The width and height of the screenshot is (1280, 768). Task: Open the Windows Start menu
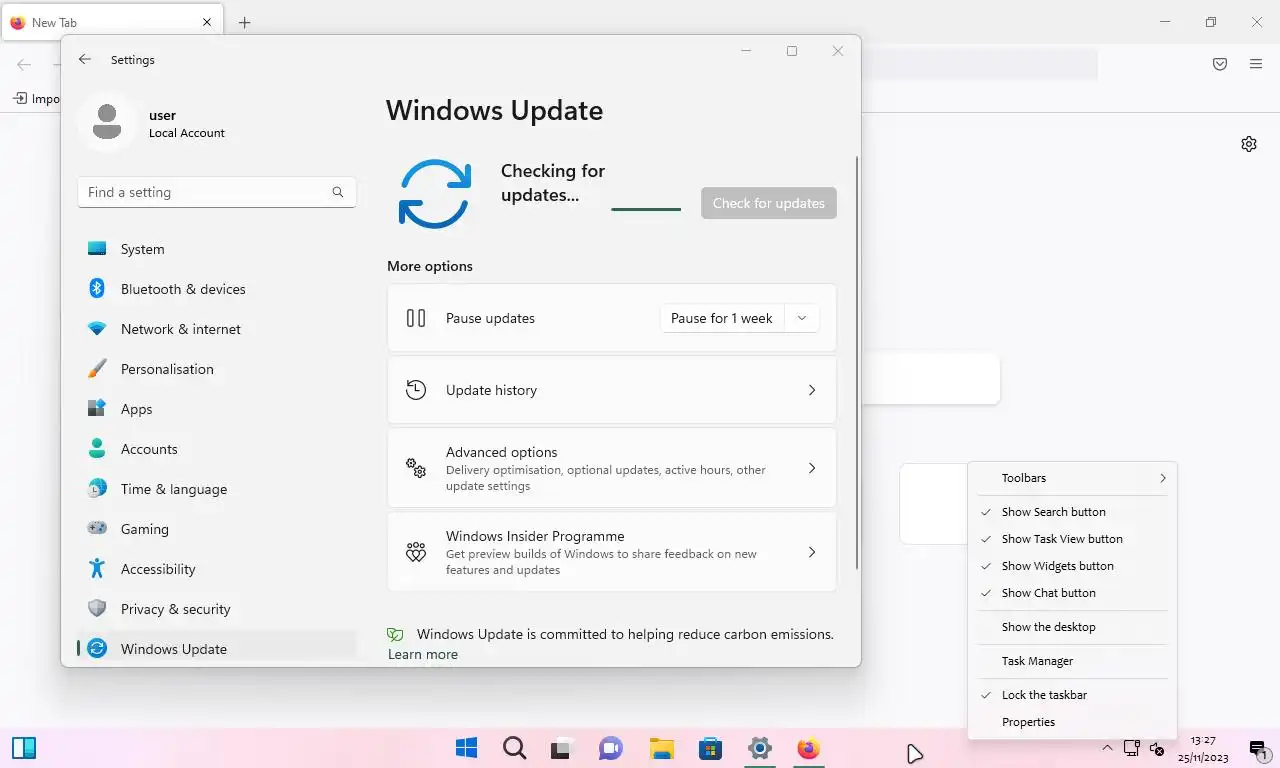(466, 748)
